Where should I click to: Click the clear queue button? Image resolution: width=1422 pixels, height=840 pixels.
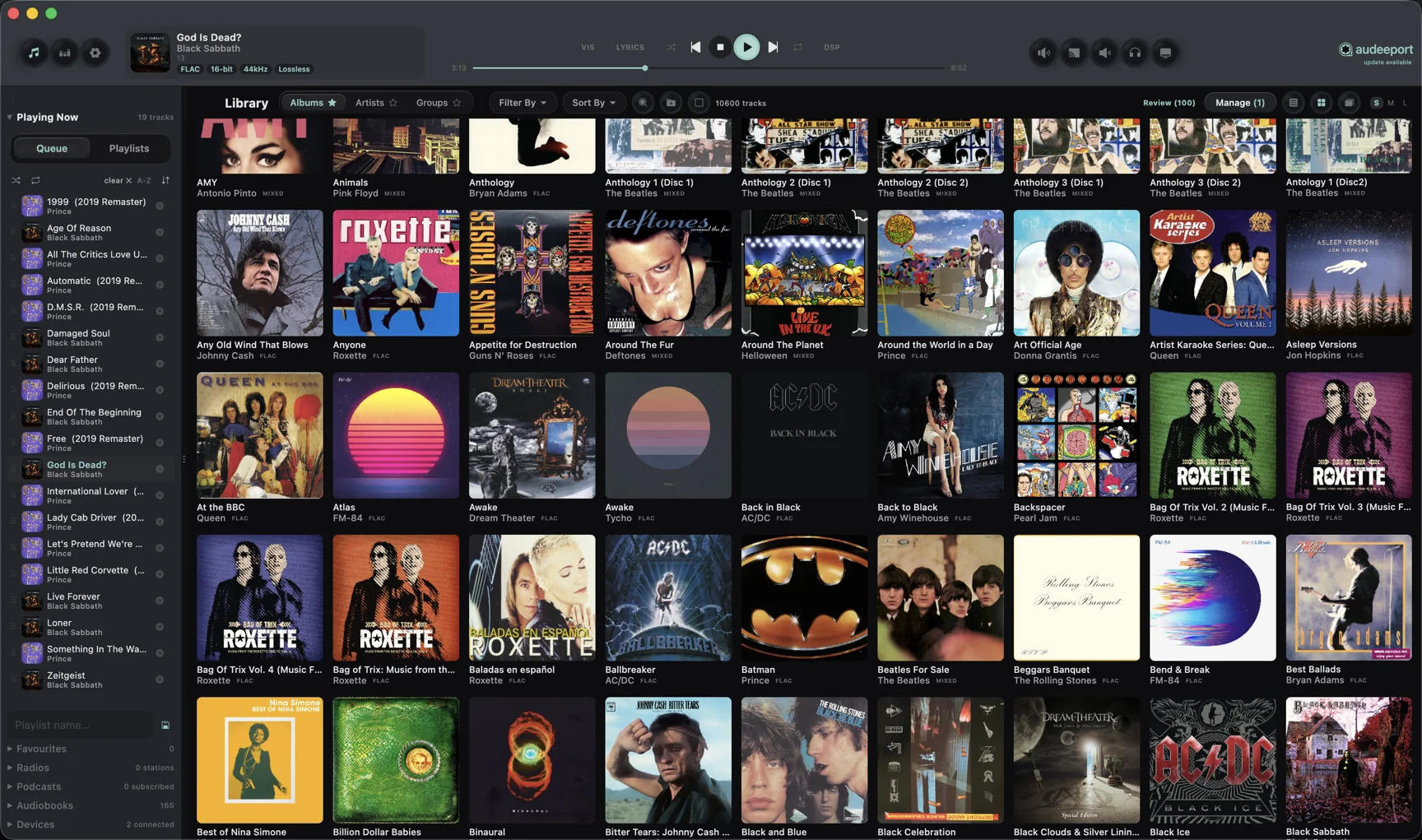[118, 181]
